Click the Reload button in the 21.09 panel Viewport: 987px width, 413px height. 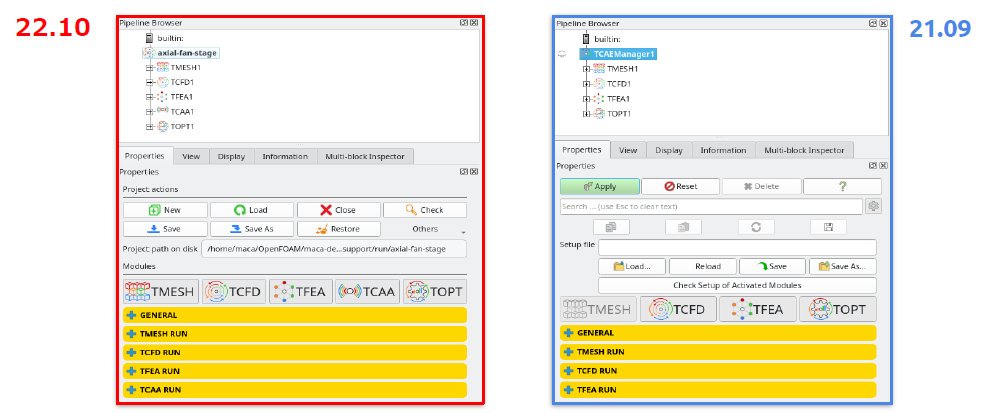tap(703, 266)
